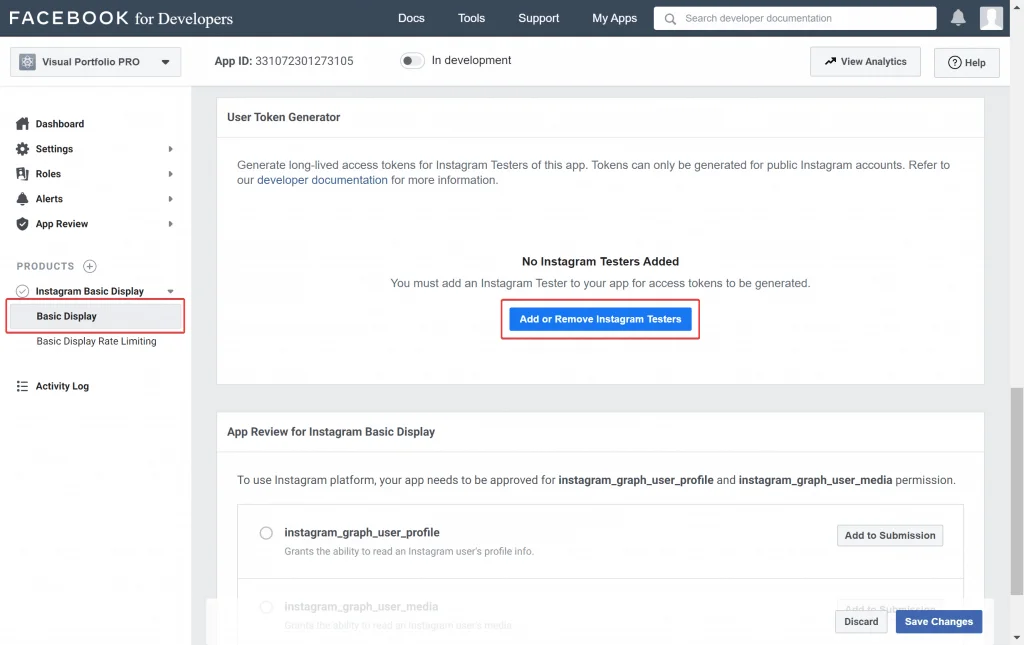
Task: Go to the Dashboard page
Action: (60, 124)
